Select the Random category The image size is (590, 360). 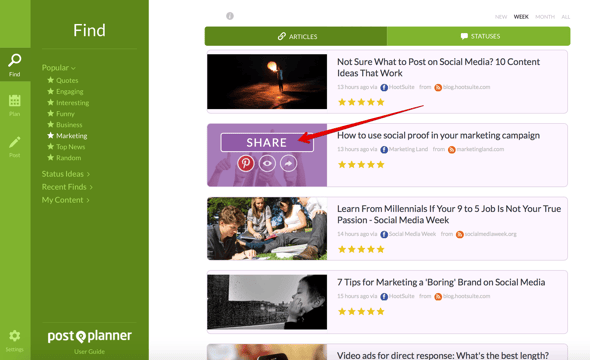click(64, 158)
